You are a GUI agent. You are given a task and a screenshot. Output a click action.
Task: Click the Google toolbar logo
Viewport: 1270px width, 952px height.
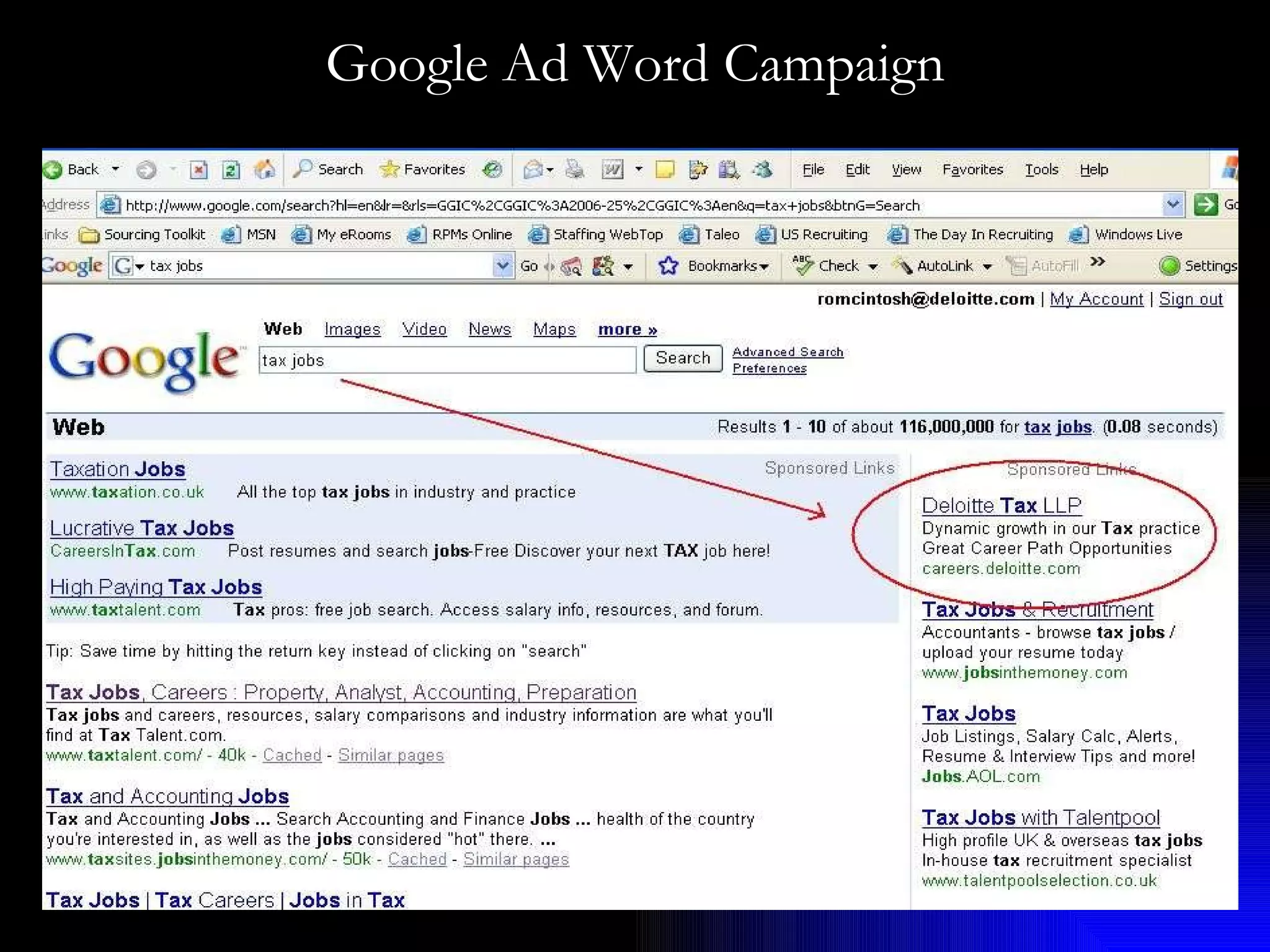click(72, 266)
